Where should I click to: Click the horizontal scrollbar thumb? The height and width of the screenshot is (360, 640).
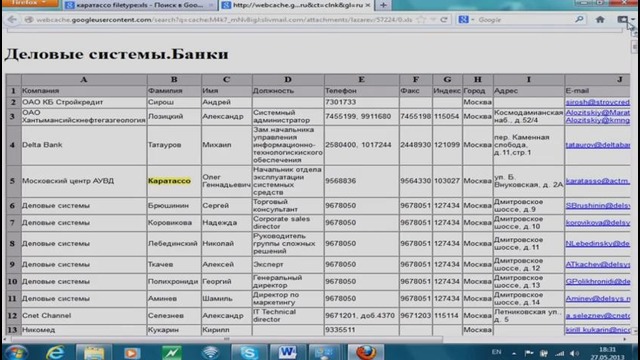(x=227, y=339)
